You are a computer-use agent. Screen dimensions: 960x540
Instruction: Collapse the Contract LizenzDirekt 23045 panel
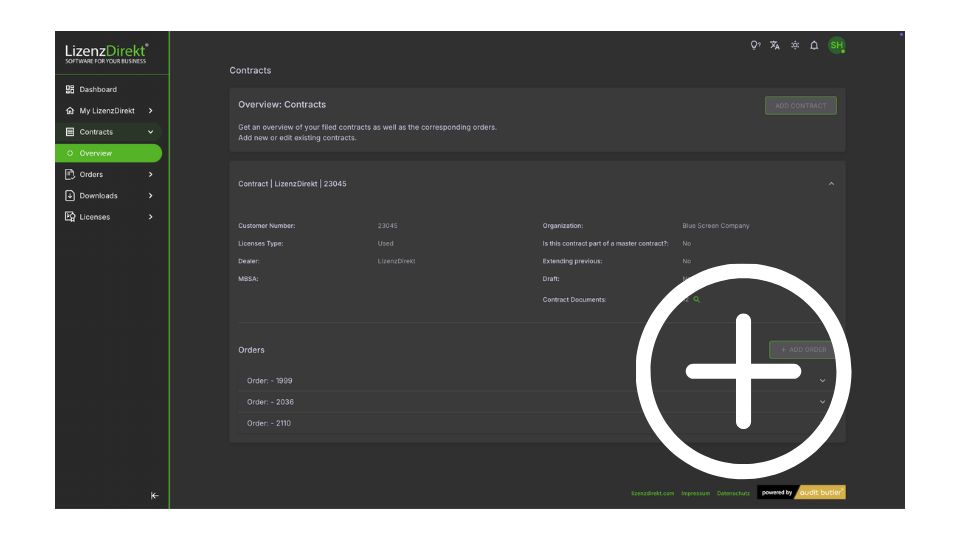pos(831,184)
